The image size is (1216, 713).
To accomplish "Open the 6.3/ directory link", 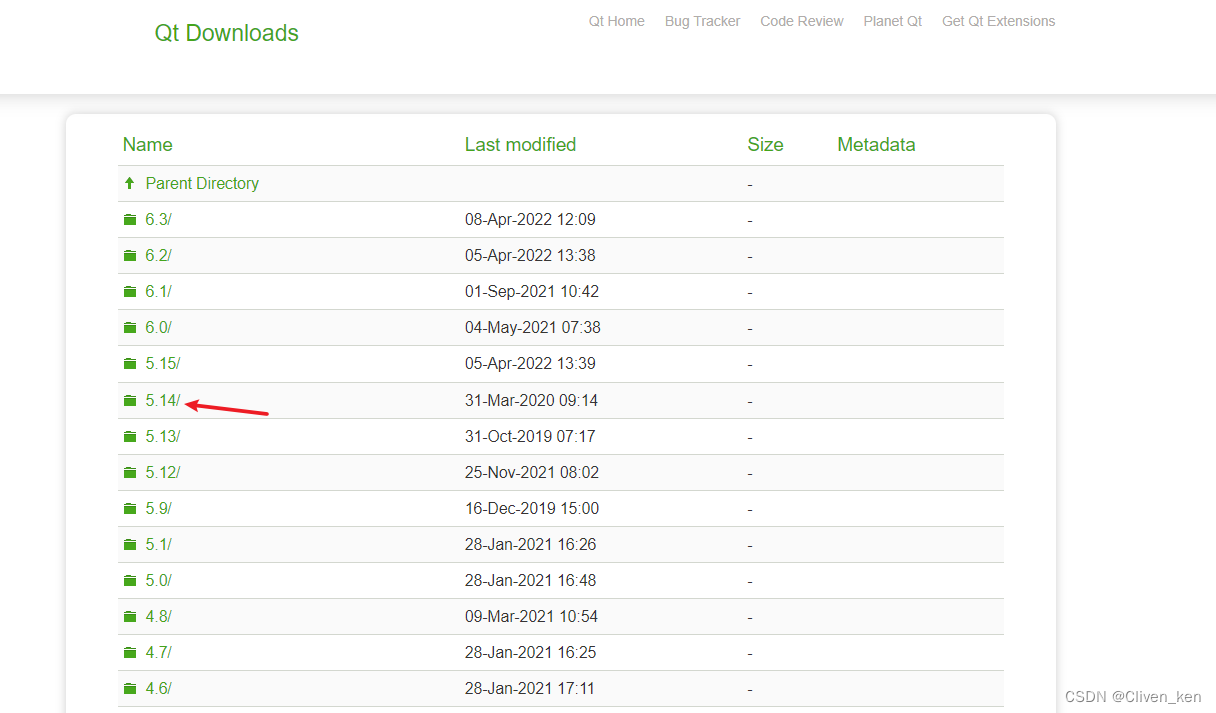I will pyautogui.click(x=159, y=220).
